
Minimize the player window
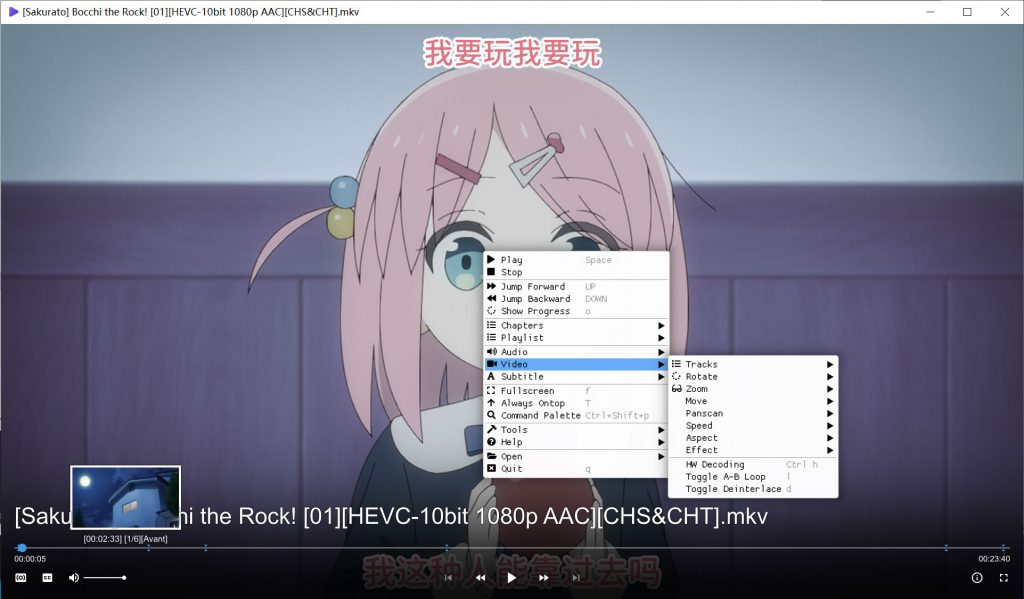click(x=931, y=12)
